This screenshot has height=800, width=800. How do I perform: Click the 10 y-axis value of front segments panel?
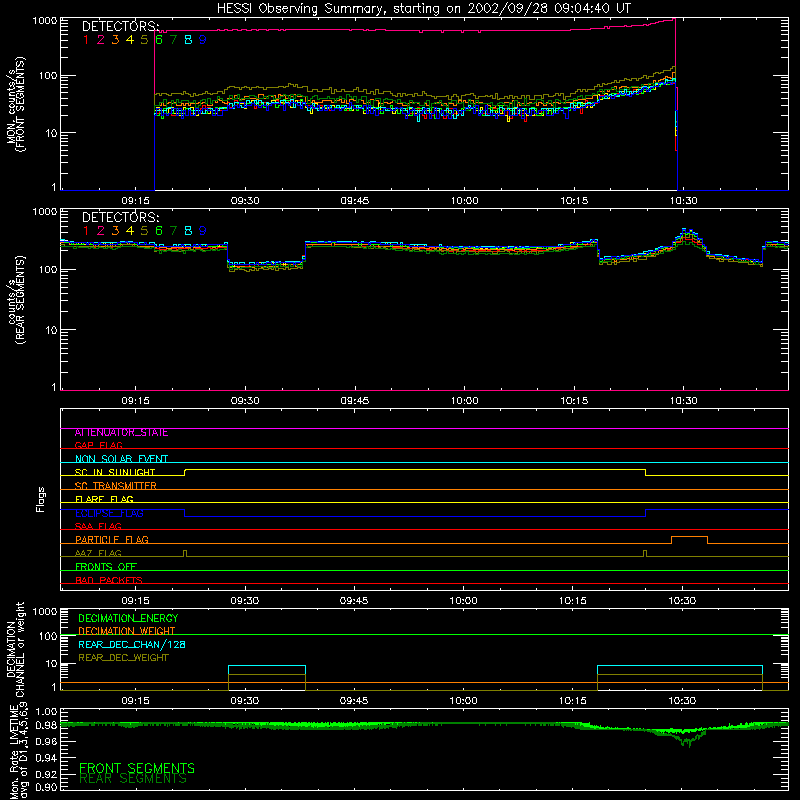(x=51, y=133)
